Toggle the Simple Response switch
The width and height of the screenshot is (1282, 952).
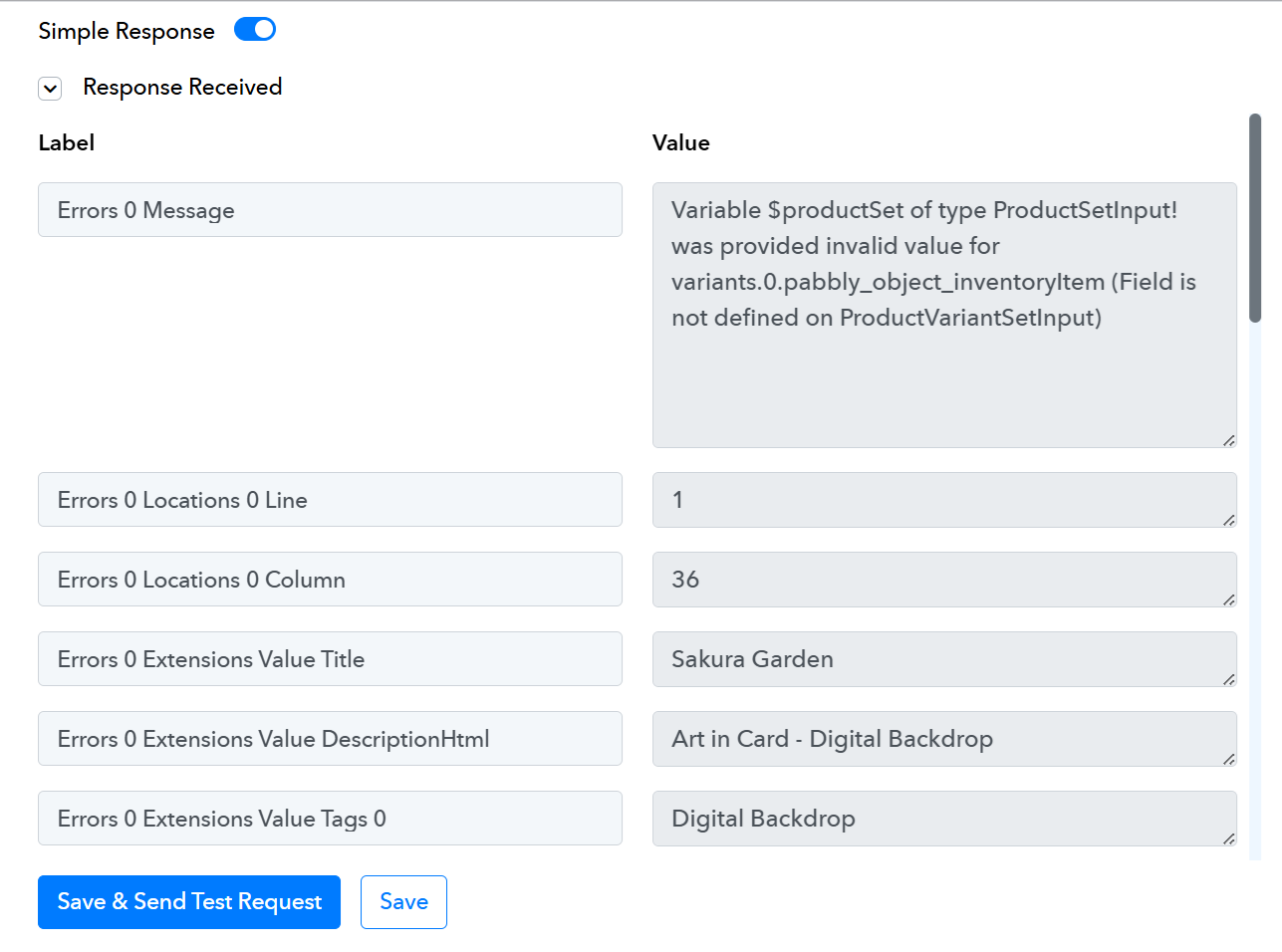pyautogui.click(x=255, y=30)
